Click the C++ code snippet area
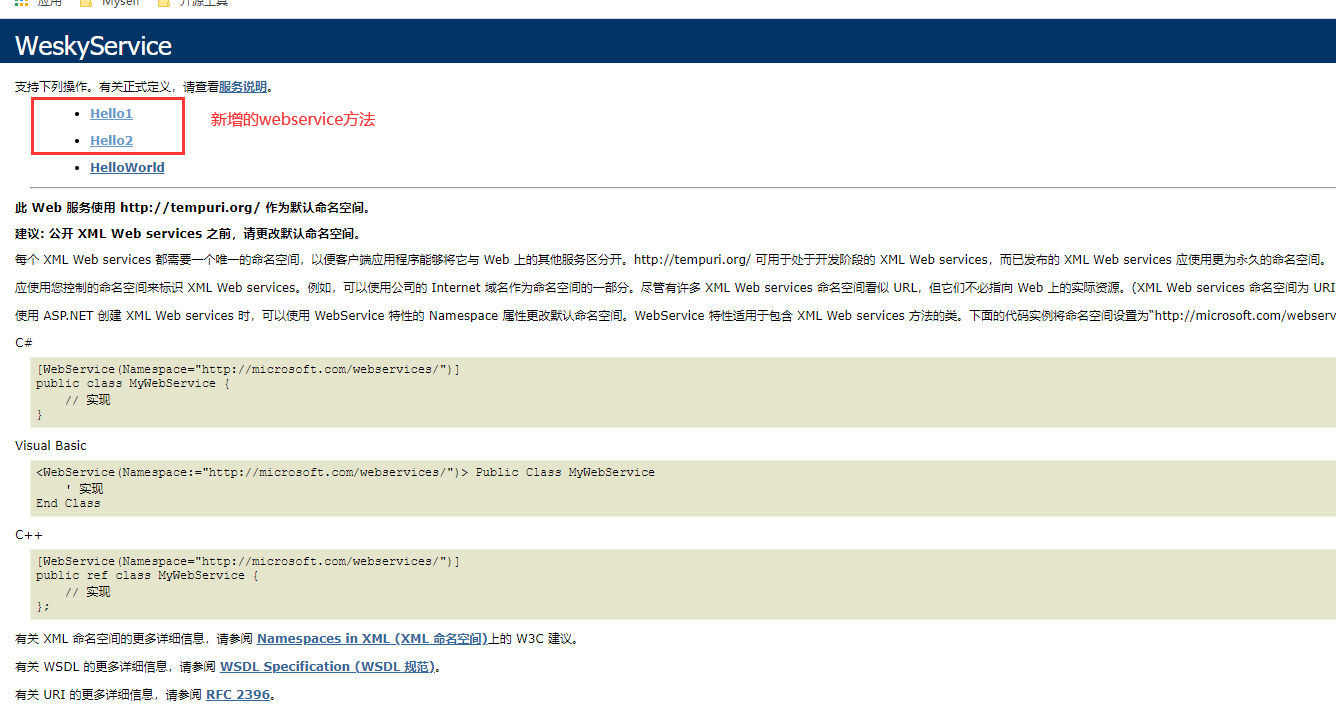This screenshot has width=1336, height=710. click(400, 583)
